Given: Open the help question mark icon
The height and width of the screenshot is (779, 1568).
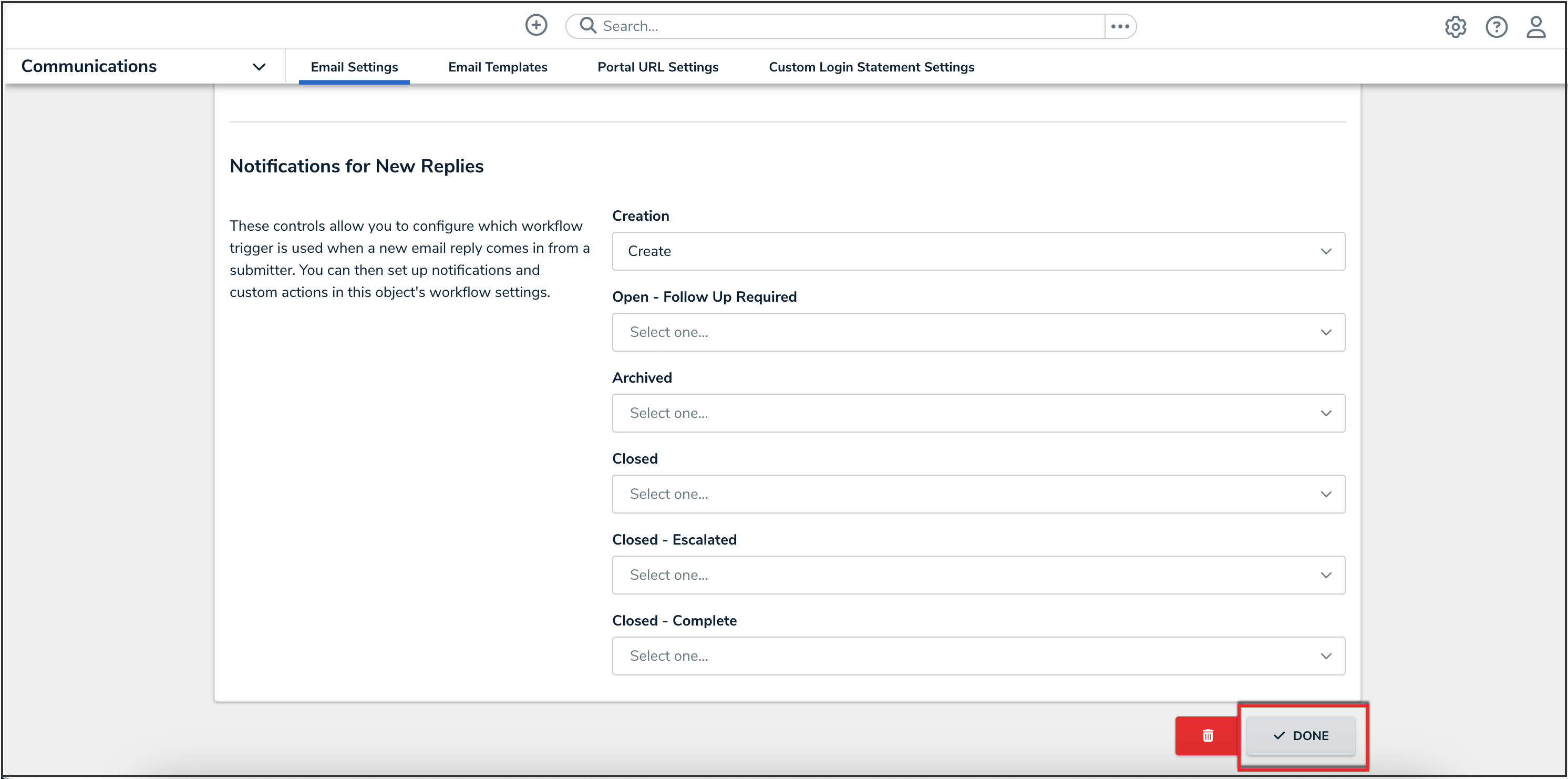Looking at the screenshot, I should 1495,27.
